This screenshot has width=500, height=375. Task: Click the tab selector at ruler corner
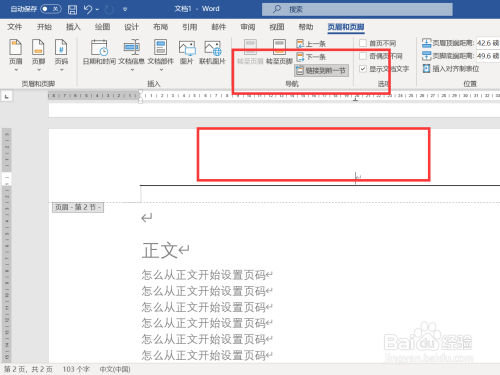(7, 96)
